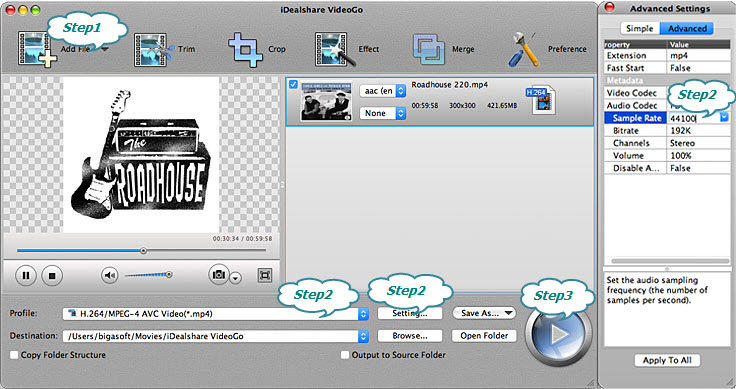
Task: Enable Copy Folder Structure
Action: pos(15,355)
